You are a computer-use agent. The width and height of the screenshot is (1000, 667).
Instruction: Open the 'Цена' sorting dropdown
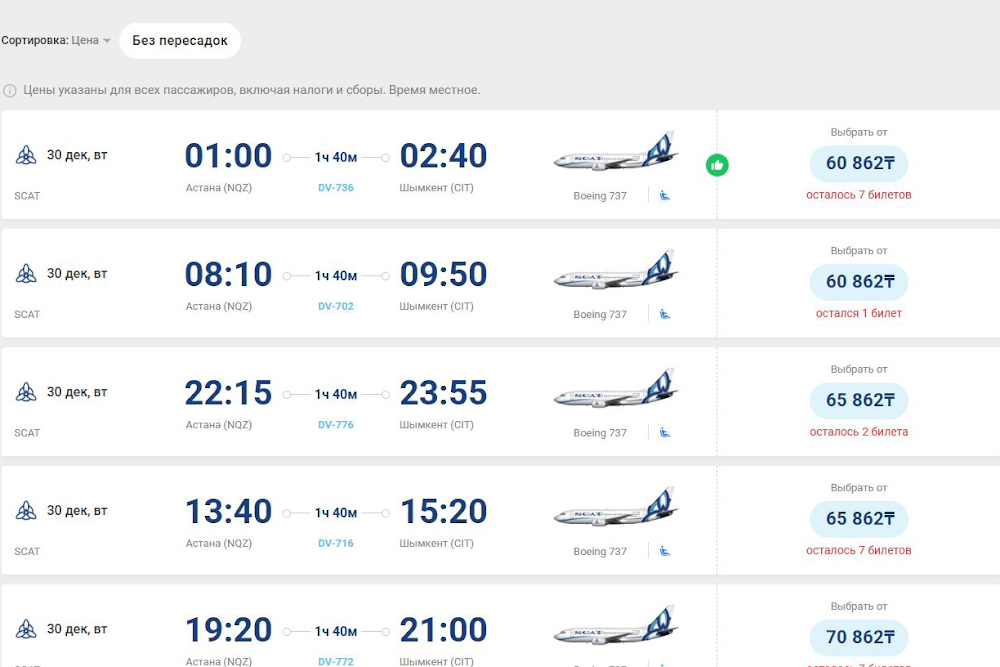point(91,41)
